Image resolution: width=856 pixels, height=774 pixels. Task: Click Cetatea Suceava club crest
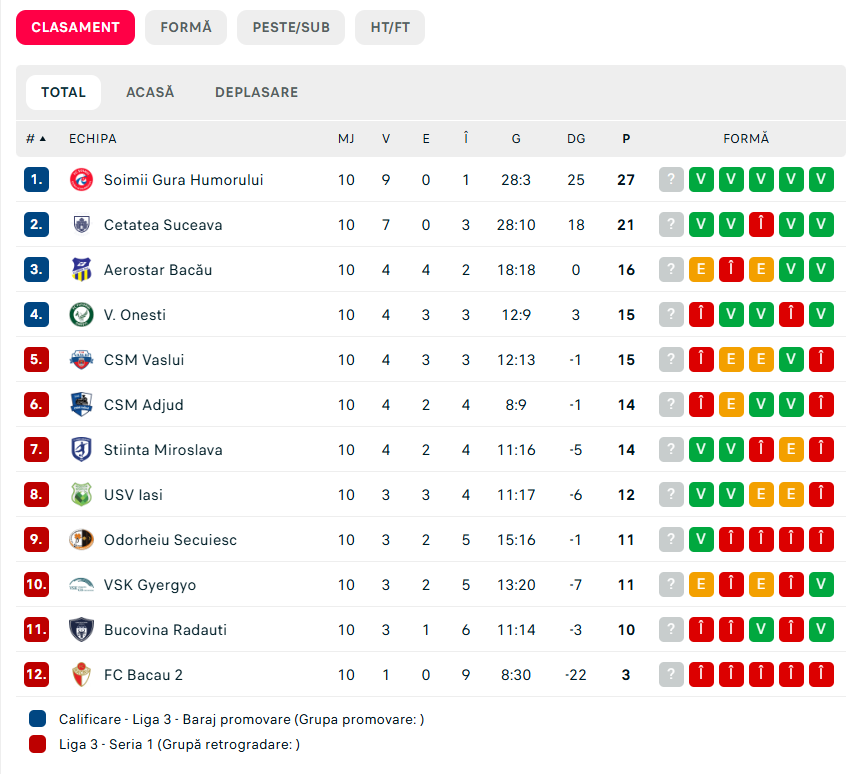[x=81, y=225]
